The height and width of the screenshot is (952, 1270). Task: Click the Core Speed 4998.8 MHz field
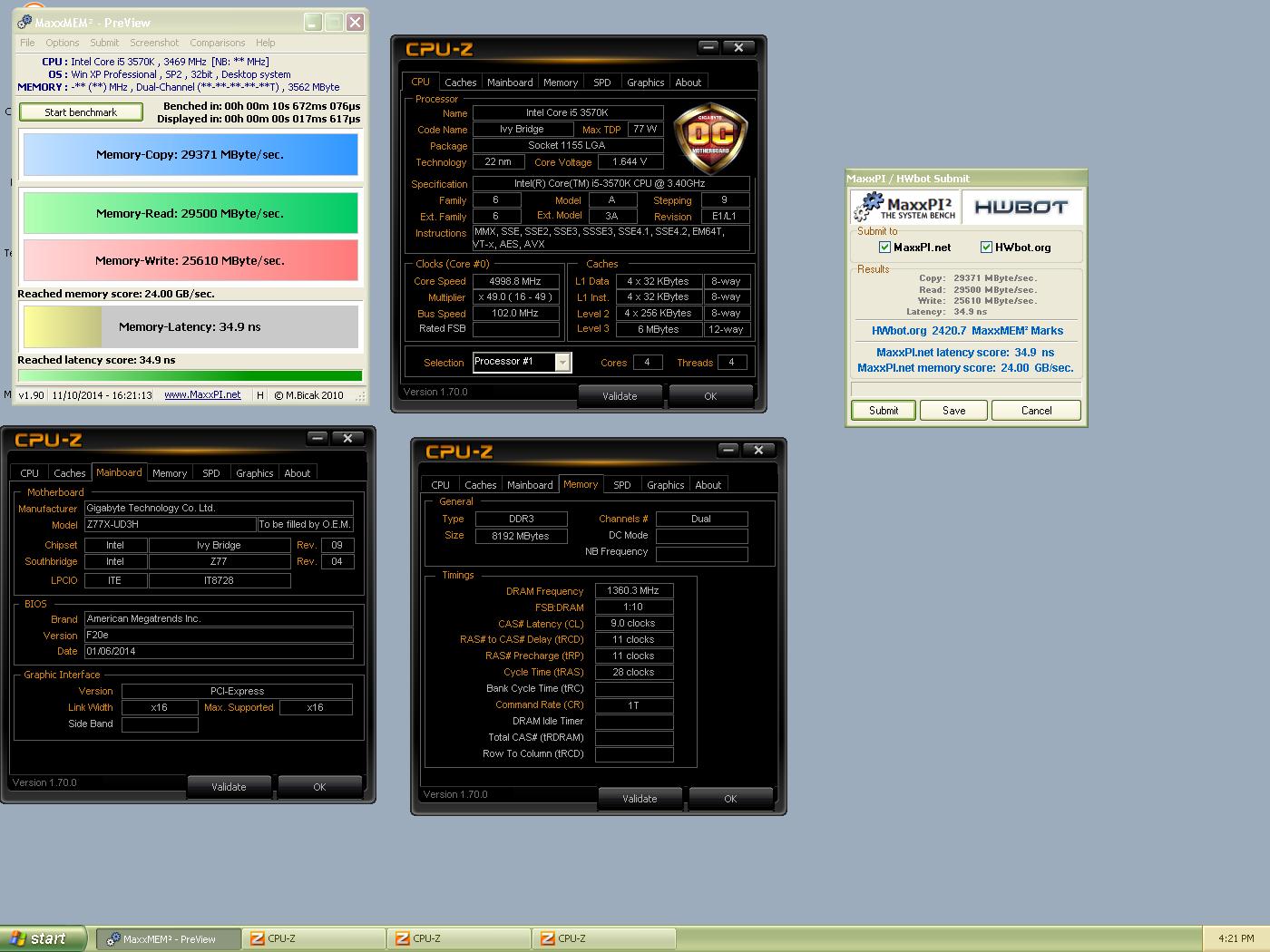(x=515, y=281)
